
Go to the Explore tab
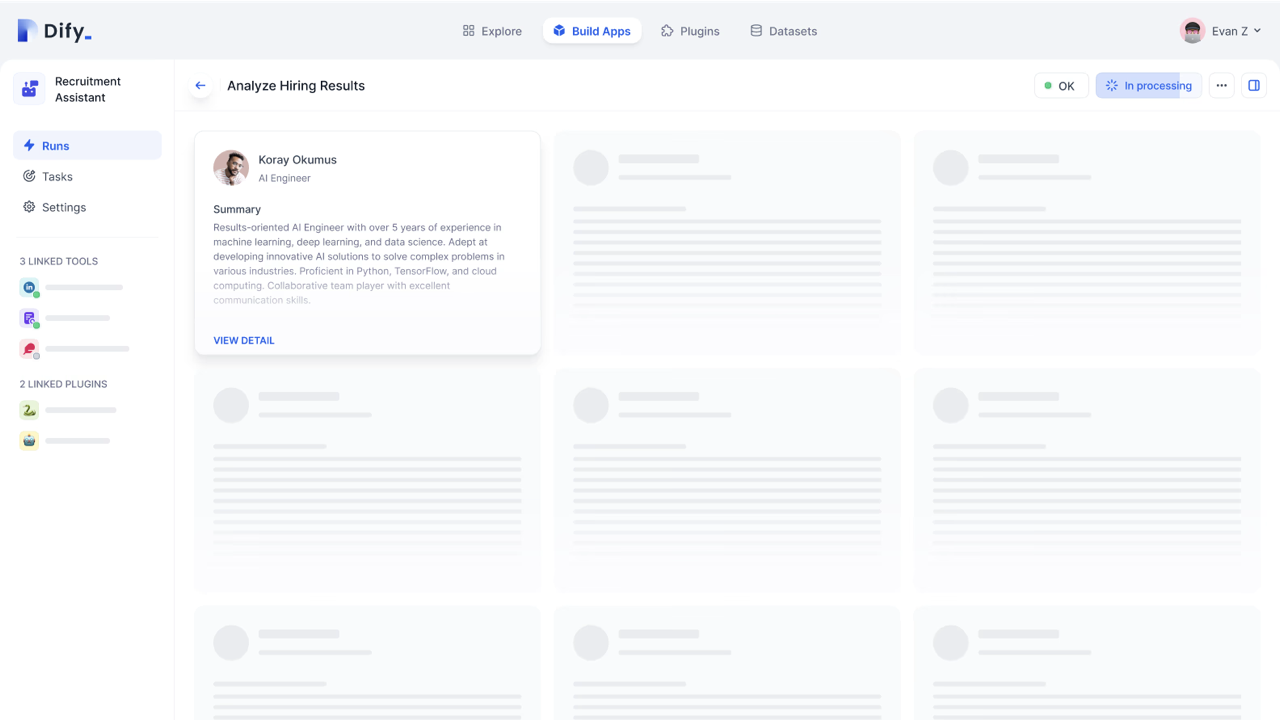coord(492,31)
